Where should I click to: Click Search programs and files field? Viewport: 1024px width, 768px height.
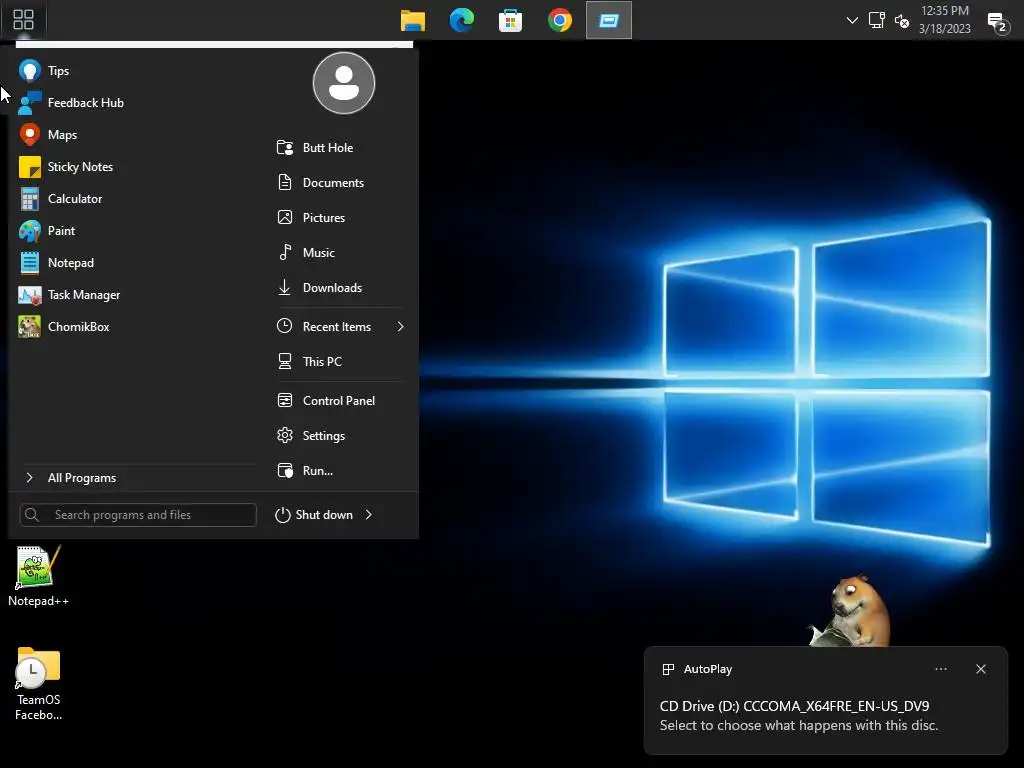click(x=138, y=515)
